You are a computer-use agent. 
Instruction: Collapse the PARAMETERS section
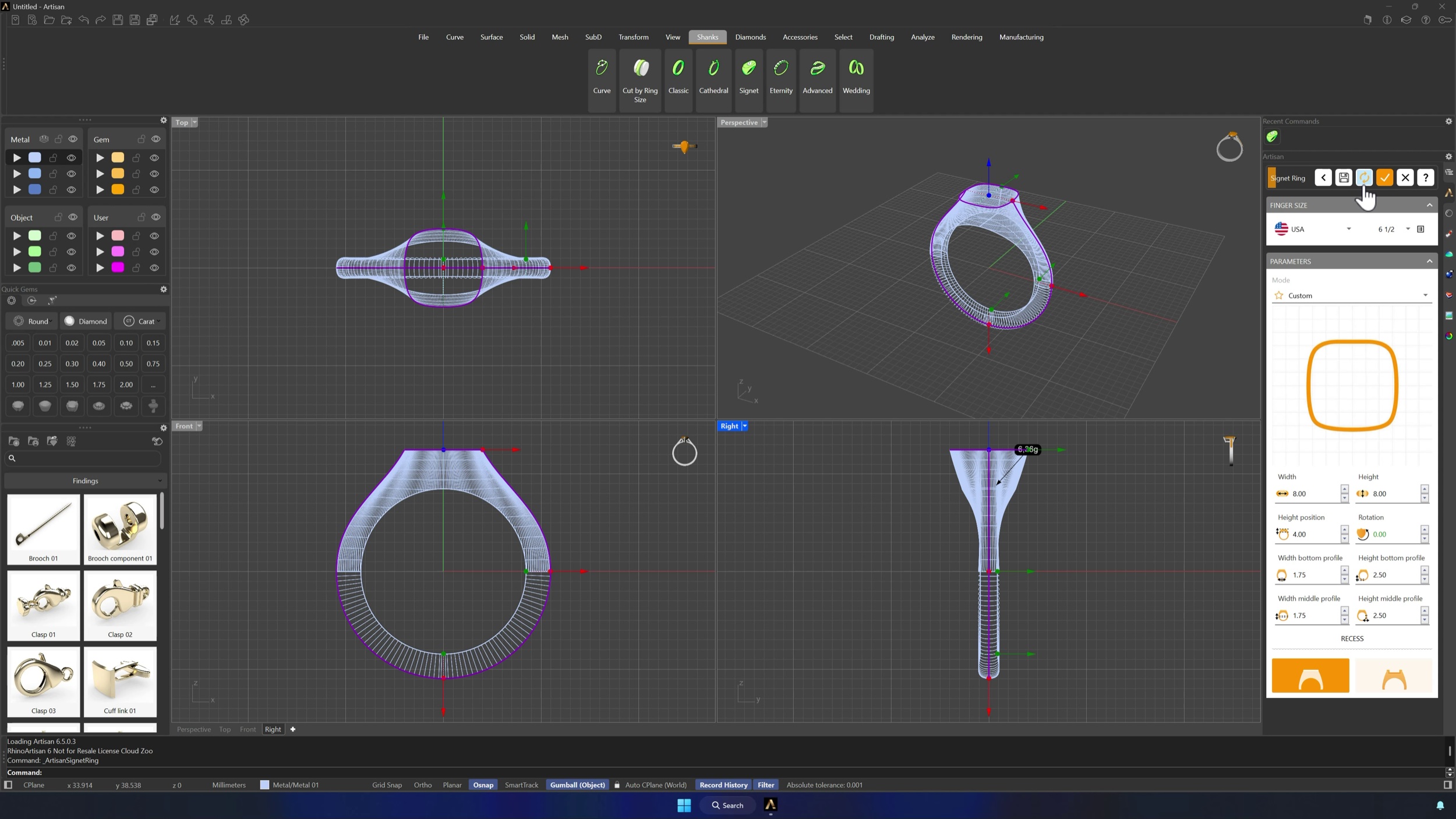tap(1429, 261)
